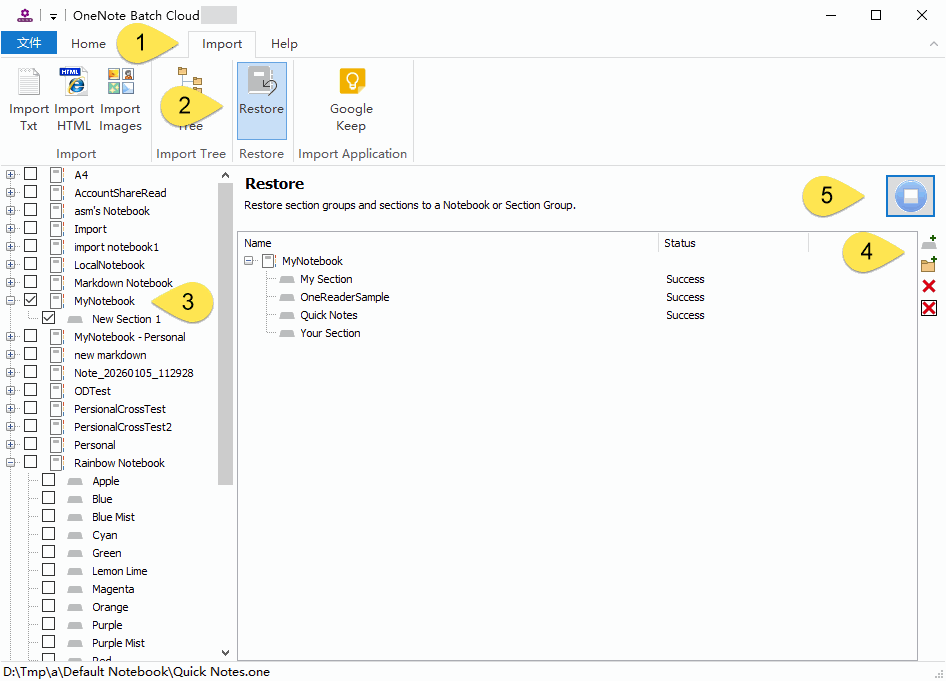The height and width of the screenshot is (681, 946).
Task: Open the Help tab
Action: click(284, 44)
